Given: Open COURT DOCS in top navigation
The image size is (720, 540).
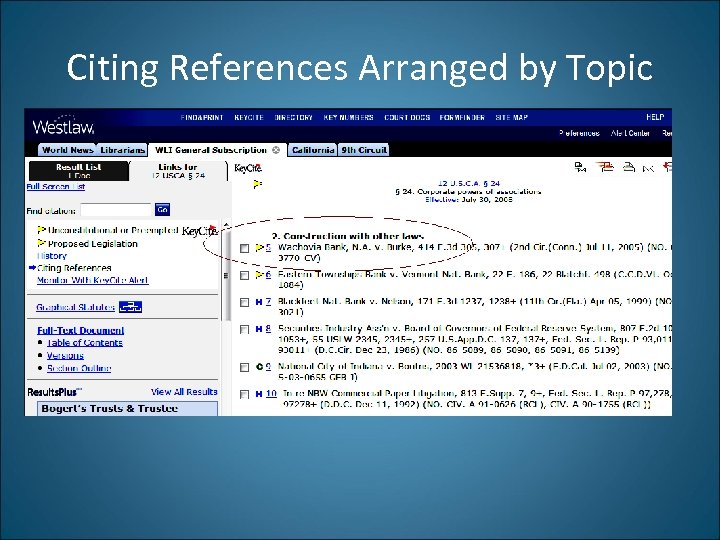Looking at the screenshot, I should coord(407,118).
